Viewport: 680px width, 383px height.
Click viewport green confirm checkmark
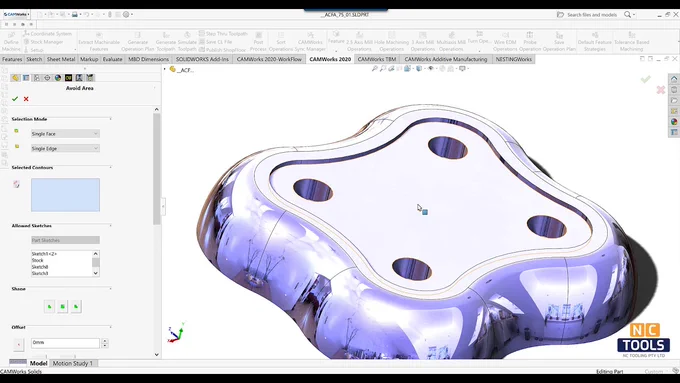(646, 79)
